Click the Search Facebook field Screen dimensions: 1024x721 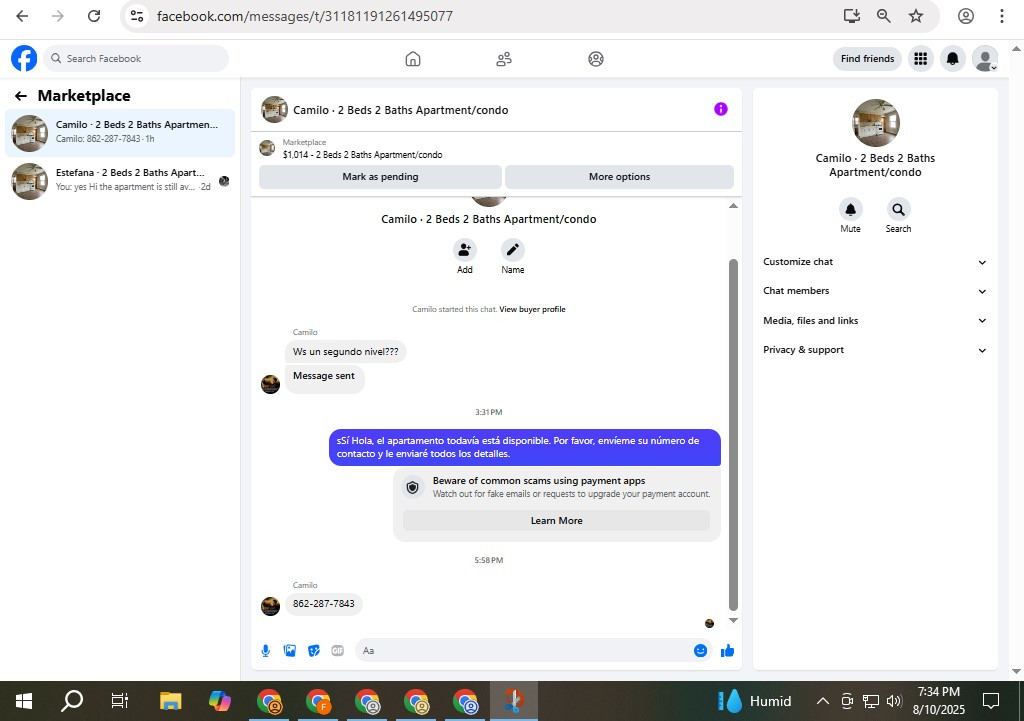pyautogui.click(x=136, y=59)
